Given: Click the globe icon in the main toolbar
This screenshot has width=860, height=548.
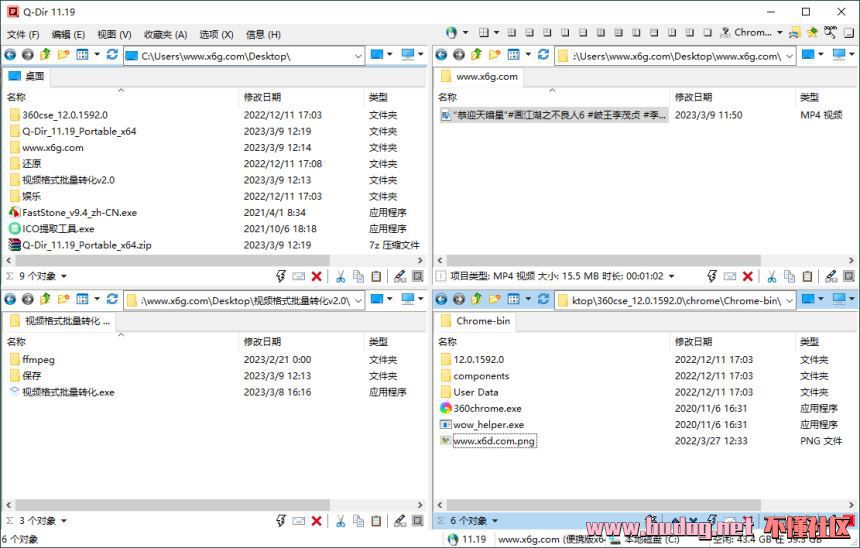Looking at the screenshot, I should [x=451, y=33].
